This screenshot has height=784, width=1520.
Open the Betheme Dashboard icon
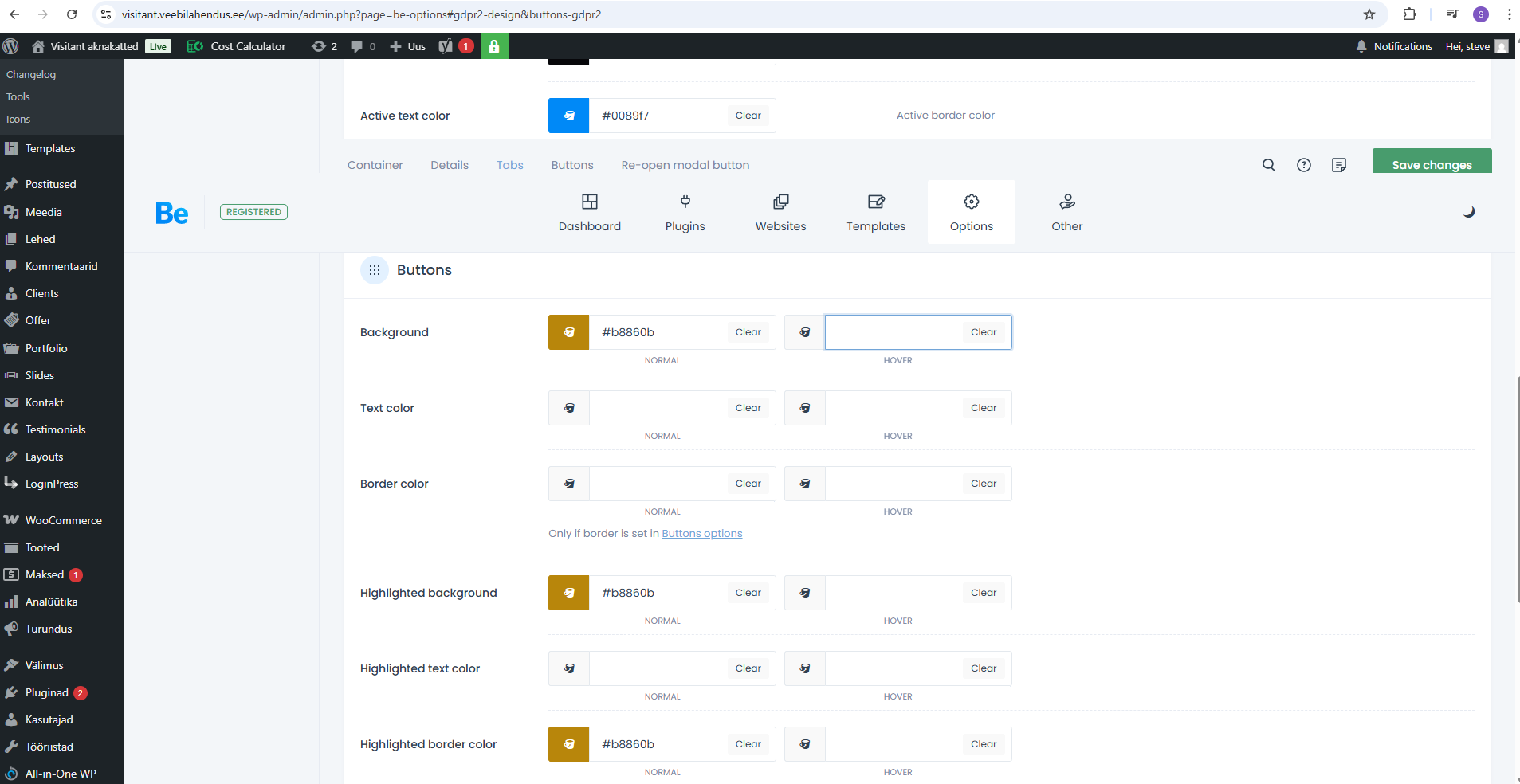click(589, 202)
